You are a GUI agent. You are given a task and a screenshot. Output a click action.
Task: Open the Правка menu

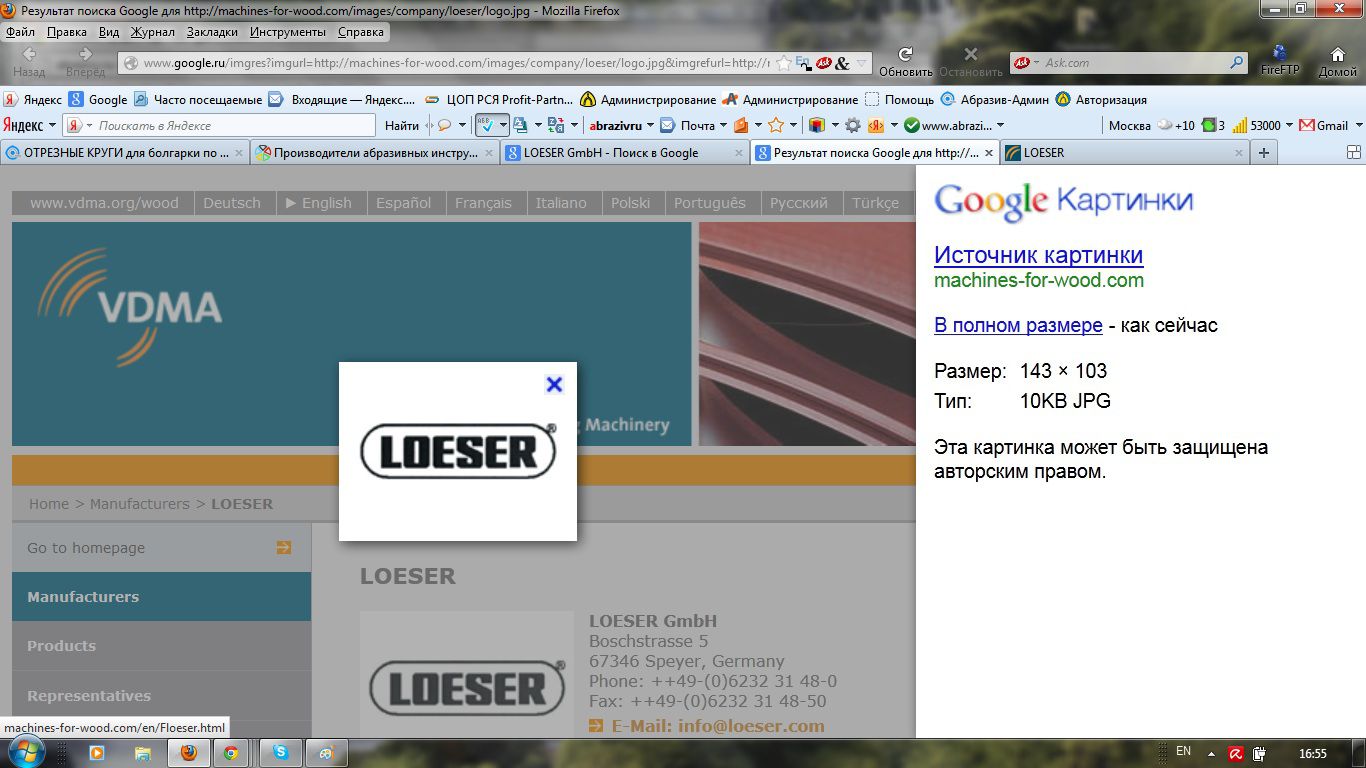coord(67,32)
